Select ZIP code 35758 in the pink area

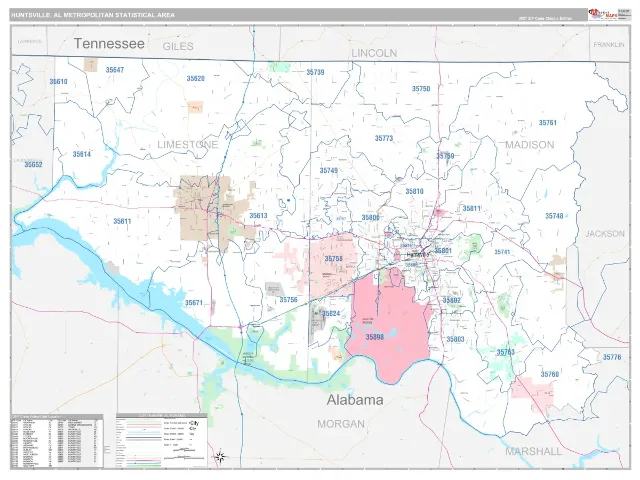click(x=333, y=259)
